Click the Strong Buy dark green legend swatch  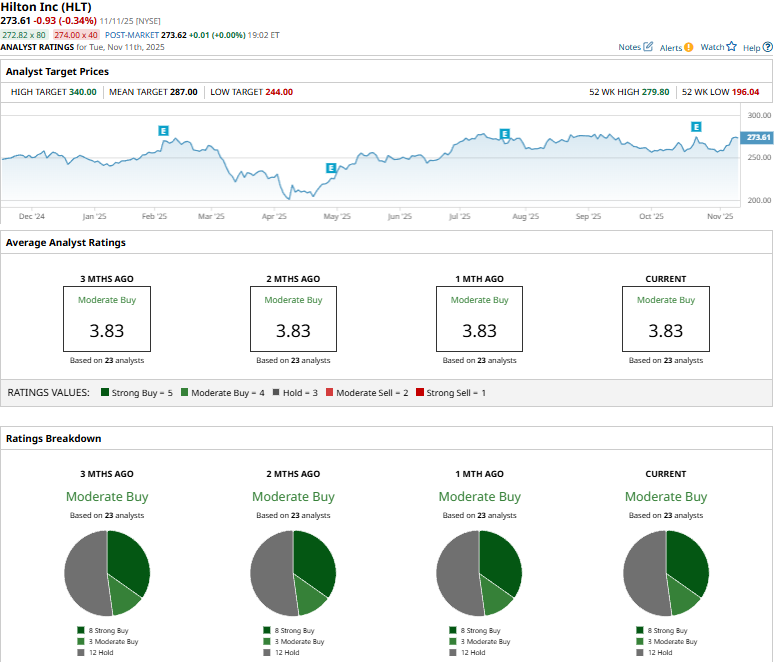pyautogui.click(x=105, y=393)
